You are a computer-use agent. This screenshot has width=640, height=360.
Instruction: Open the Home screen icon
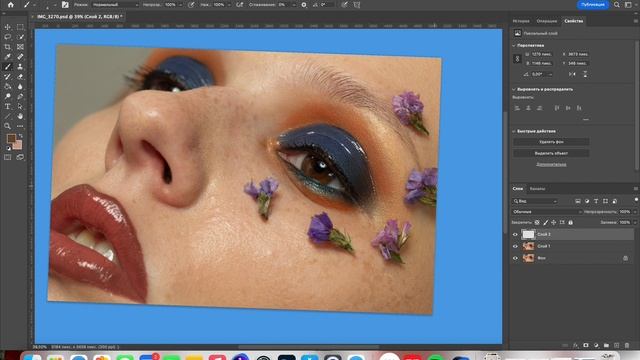pyautogui.click(x=11, y=5)
